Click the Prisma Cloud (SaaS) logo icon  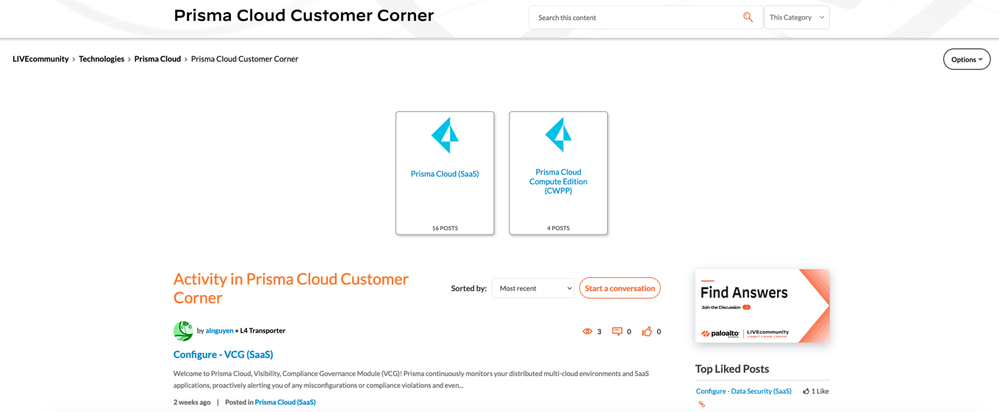point(444,136)
